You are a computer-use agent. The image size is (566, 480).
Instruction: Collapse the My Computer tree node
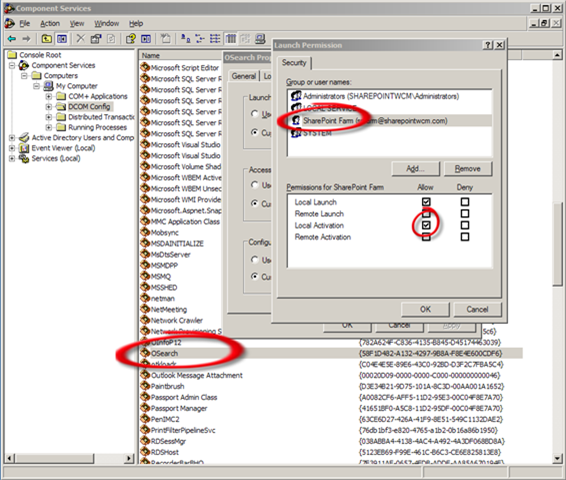[36, 86]
